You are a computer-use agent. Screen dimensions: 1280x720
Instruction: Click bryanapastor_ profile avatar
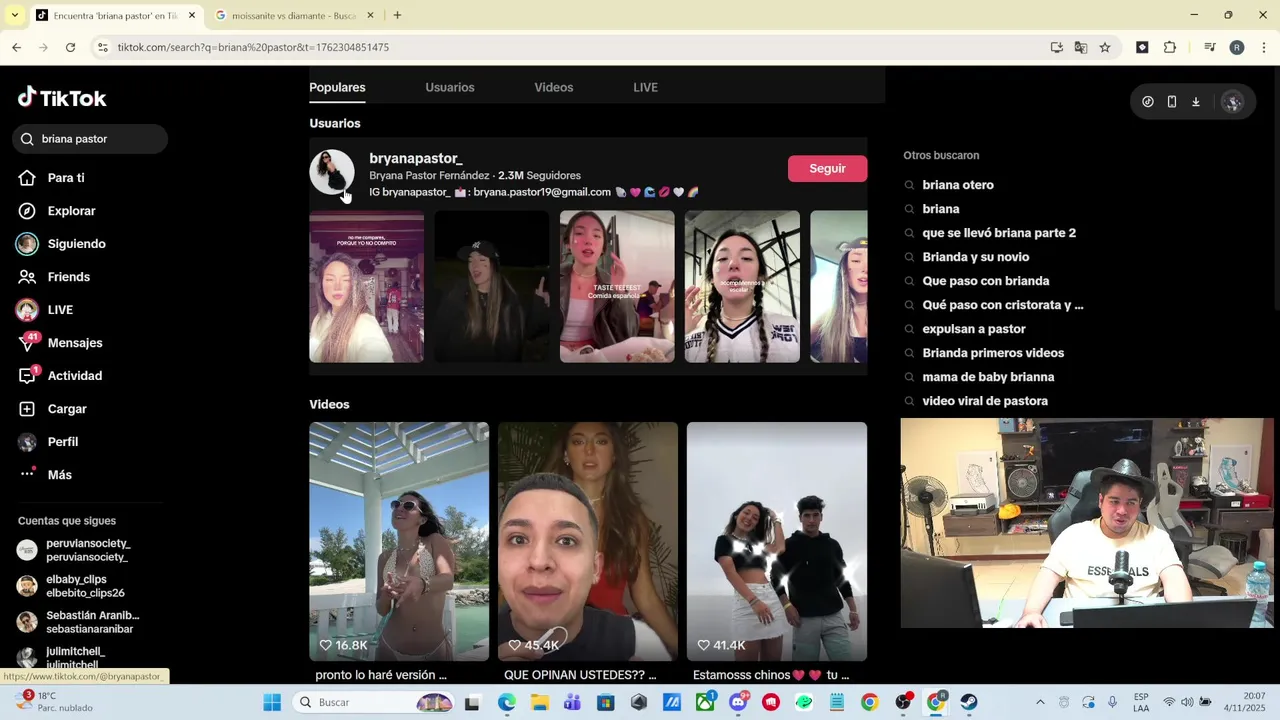[x=332, y=172]
